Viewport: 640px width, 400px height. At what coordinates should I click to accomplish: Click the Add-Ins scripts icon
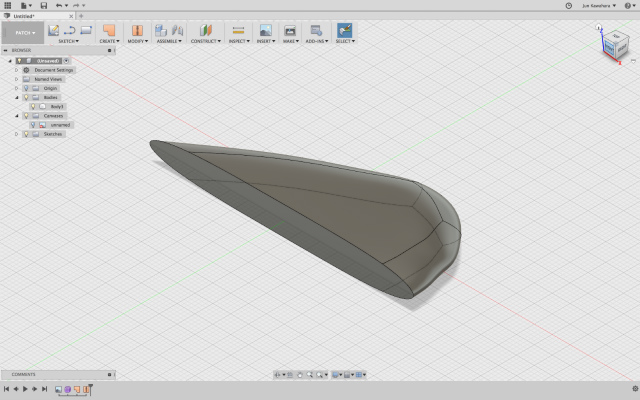pos(316,30)
